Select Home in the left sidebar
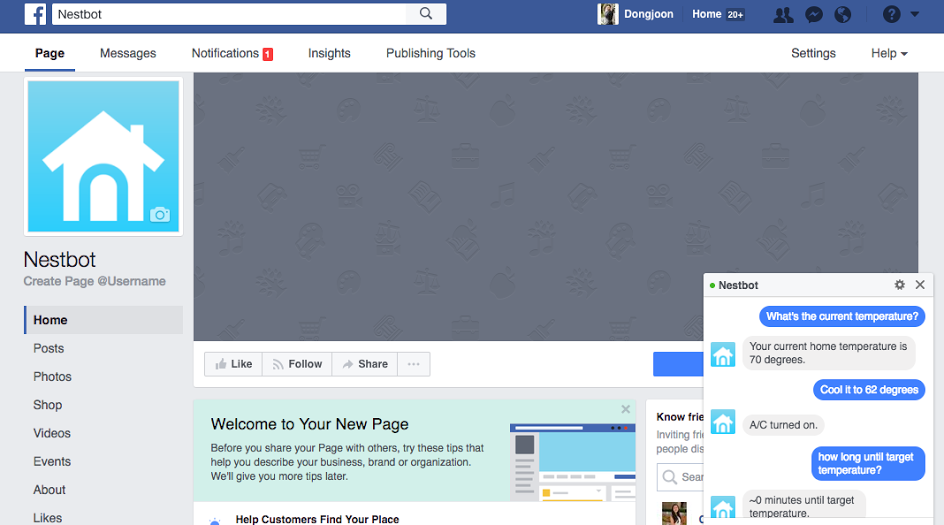This screenshot has width=944, height=525. (x=104, y=320)
